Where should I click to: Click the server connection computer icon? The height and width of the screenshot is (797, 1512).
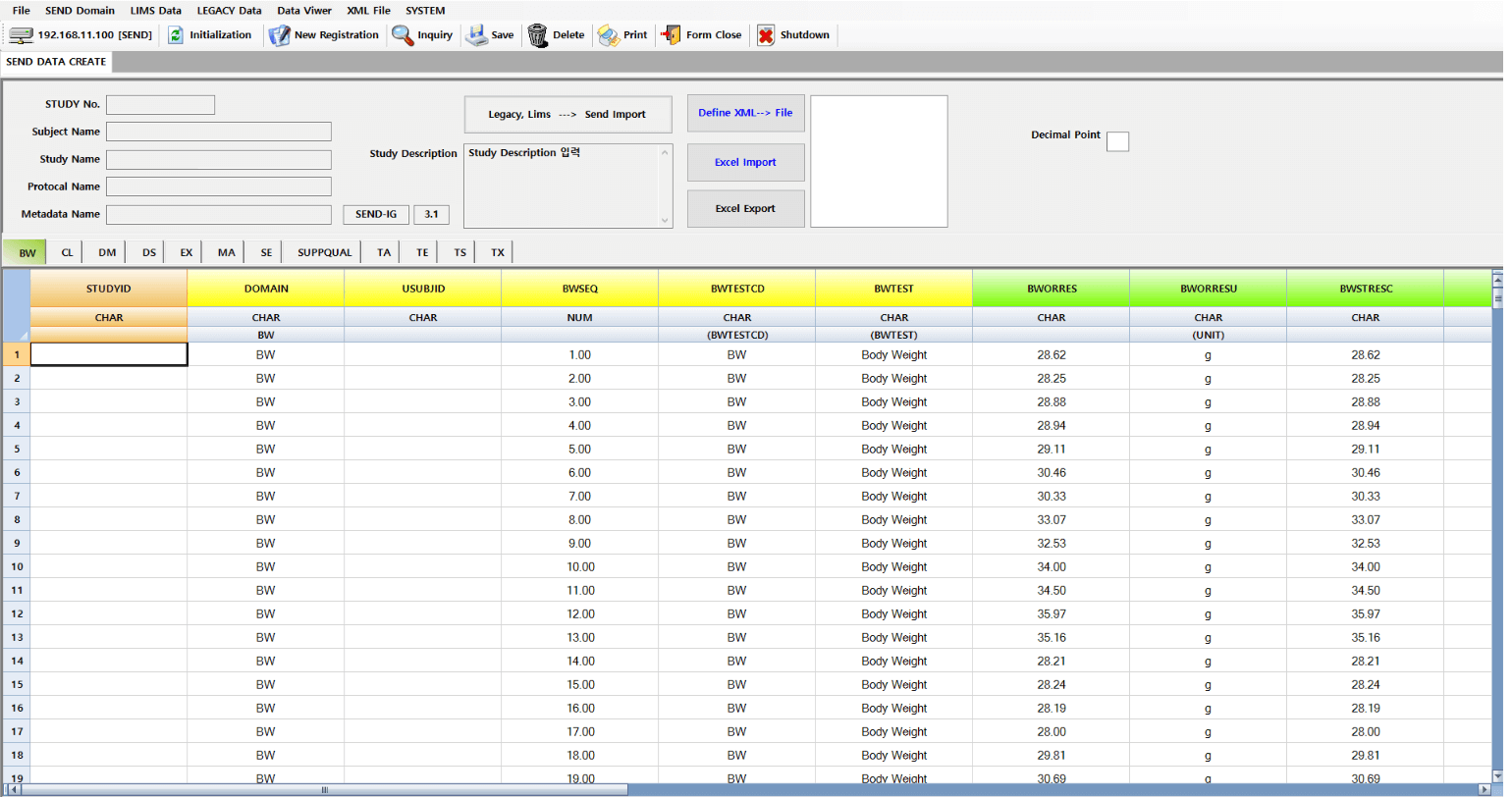[21, 35]
